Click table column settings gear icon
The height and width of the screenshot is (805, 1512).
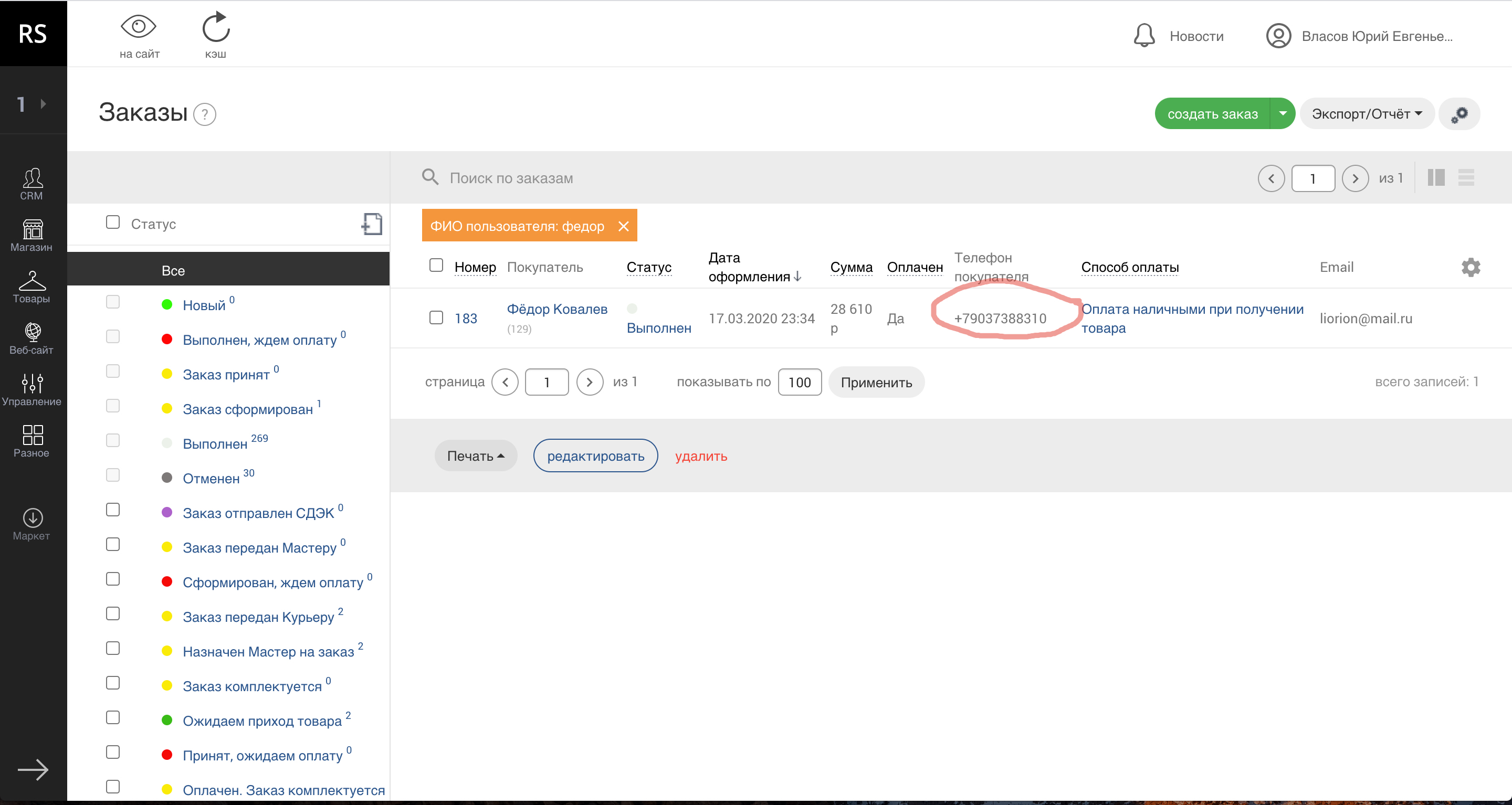(1471, 267)
